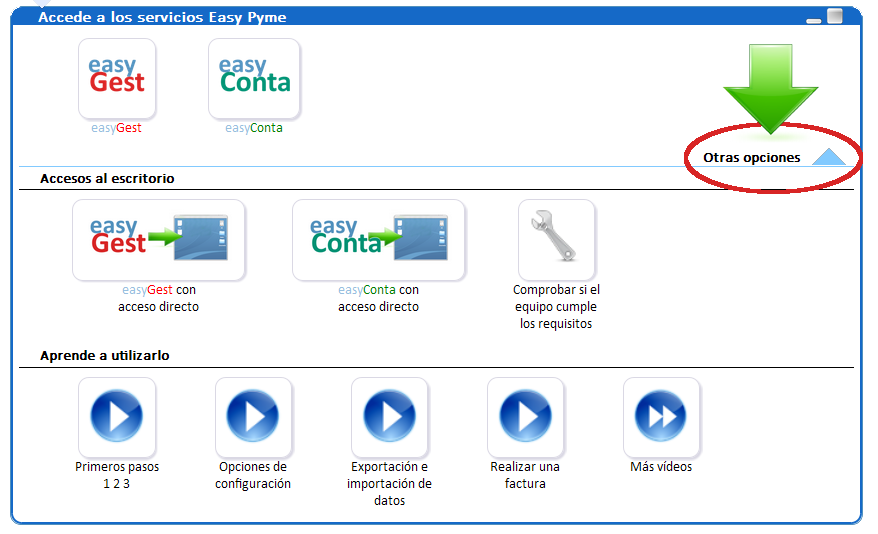
Task: Click the 'Más vídeos' caption
Action: 661,467
